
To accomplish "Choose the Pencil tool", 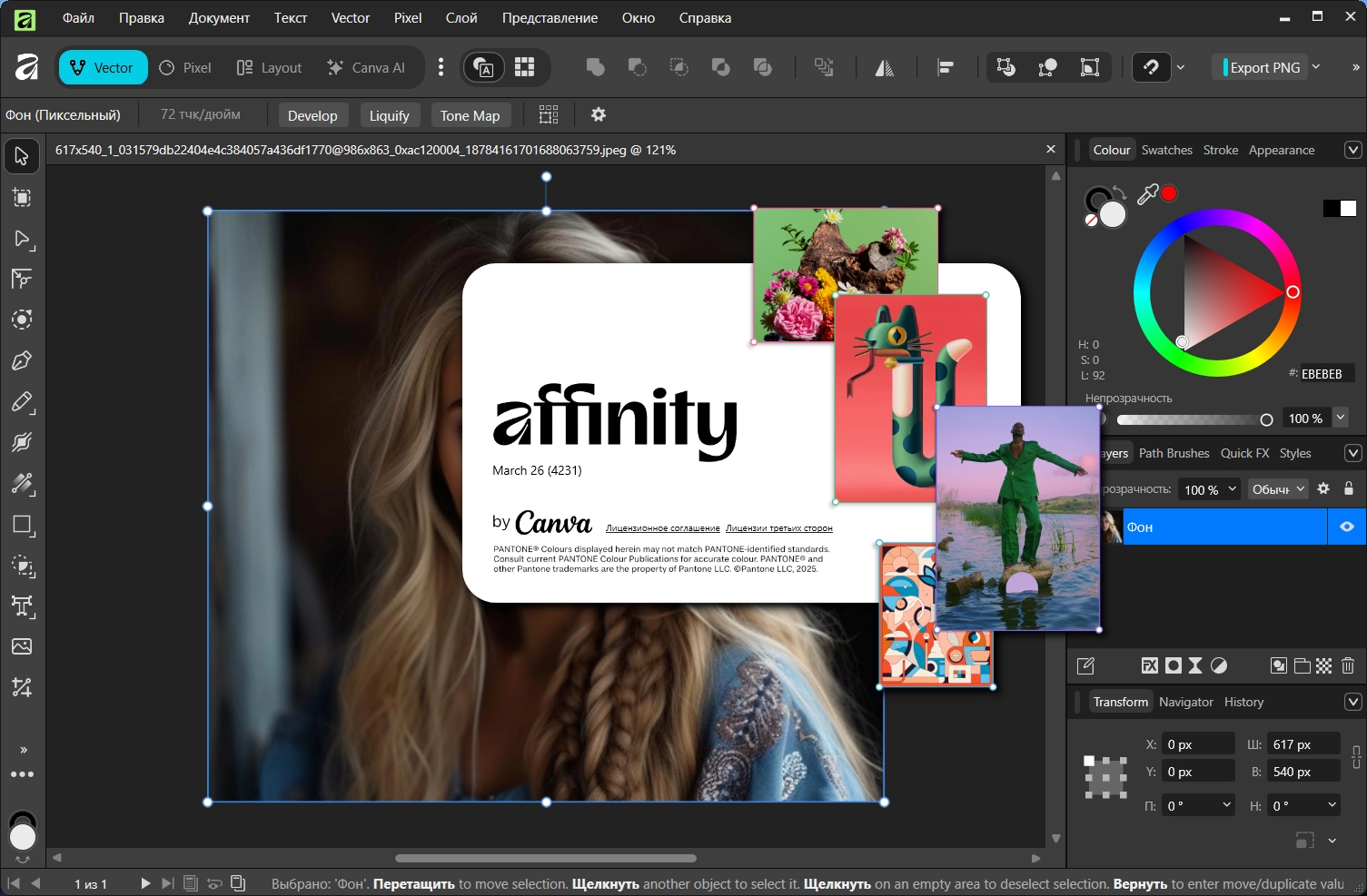I will 22,401.
